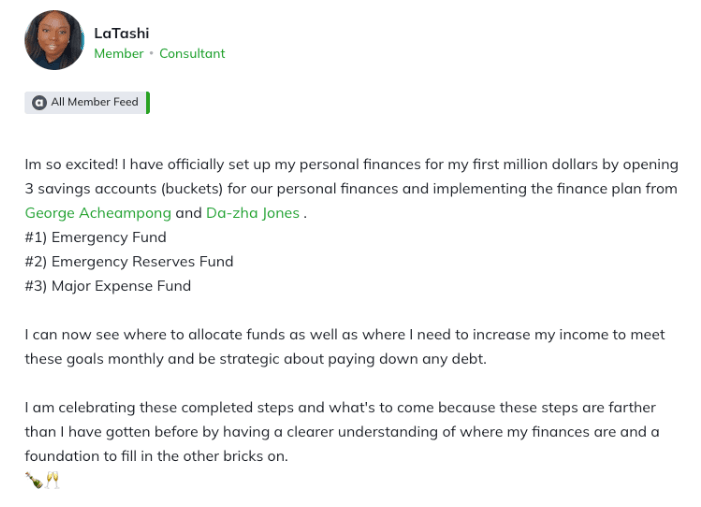Click the green bar beside the feed badge
Screen dimensions: 701x507
coord(148,102)
